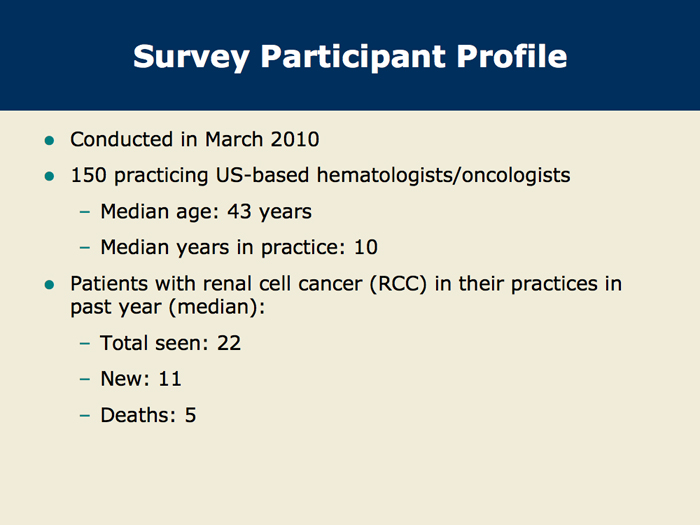The image size is (700, 525).
Task: Click the dash before 'Median years in practice'
Action: click(85, 247)
